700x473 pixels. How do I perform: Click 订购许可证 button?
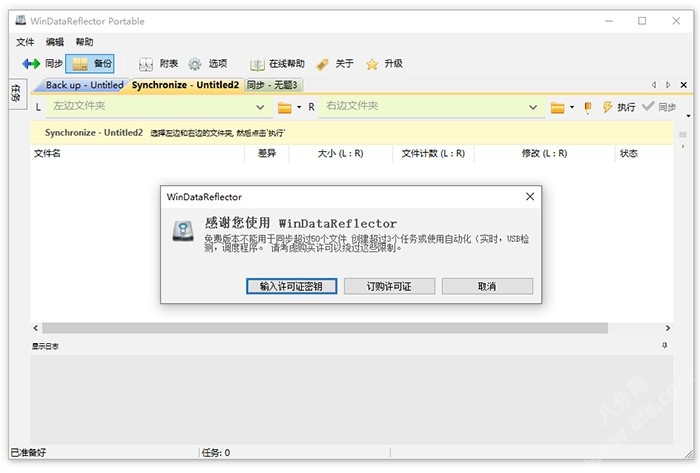point(389,286)
